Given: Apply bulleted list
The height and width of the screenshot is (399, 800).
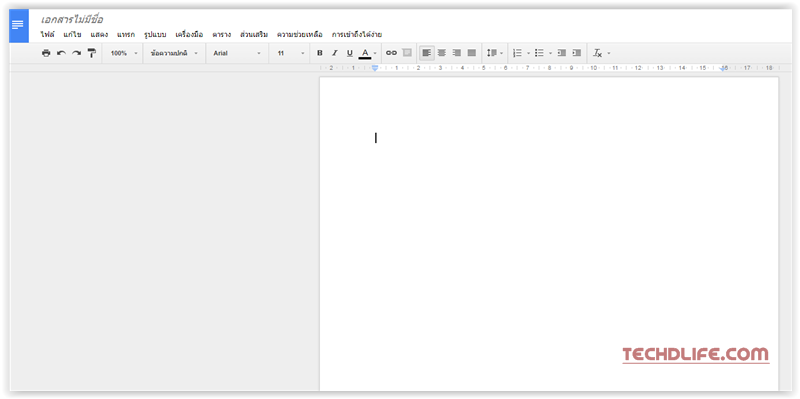Looking at the screenshot, I should [x=539, y=53].
